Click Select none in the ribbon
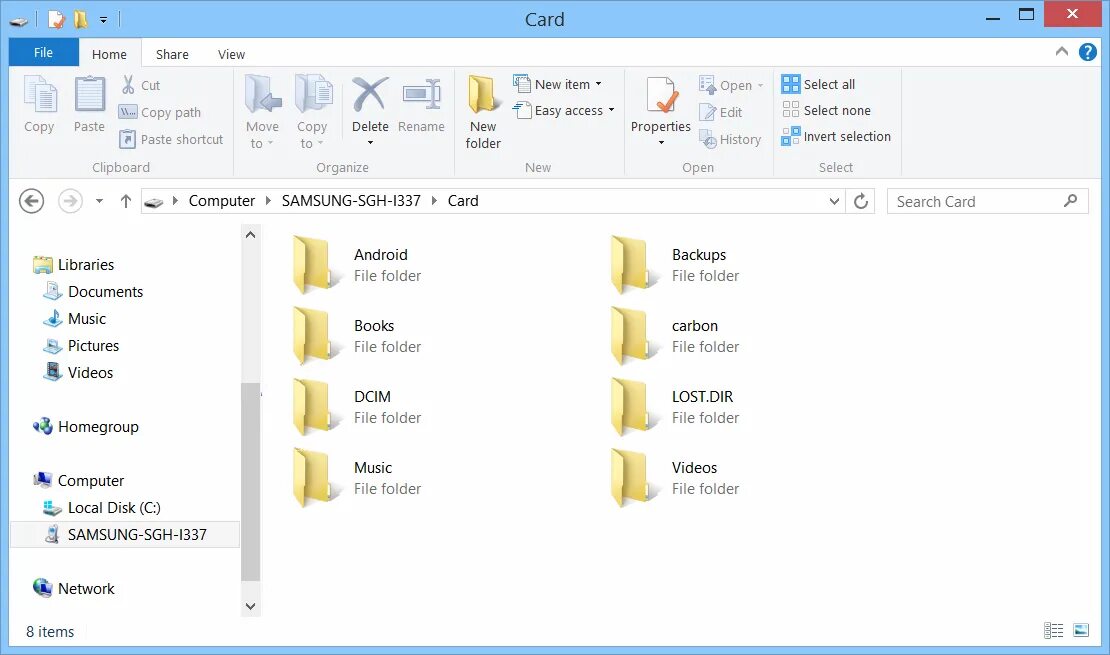The width and height of the screenshot is (1110, 655). [x=826, y=110]
